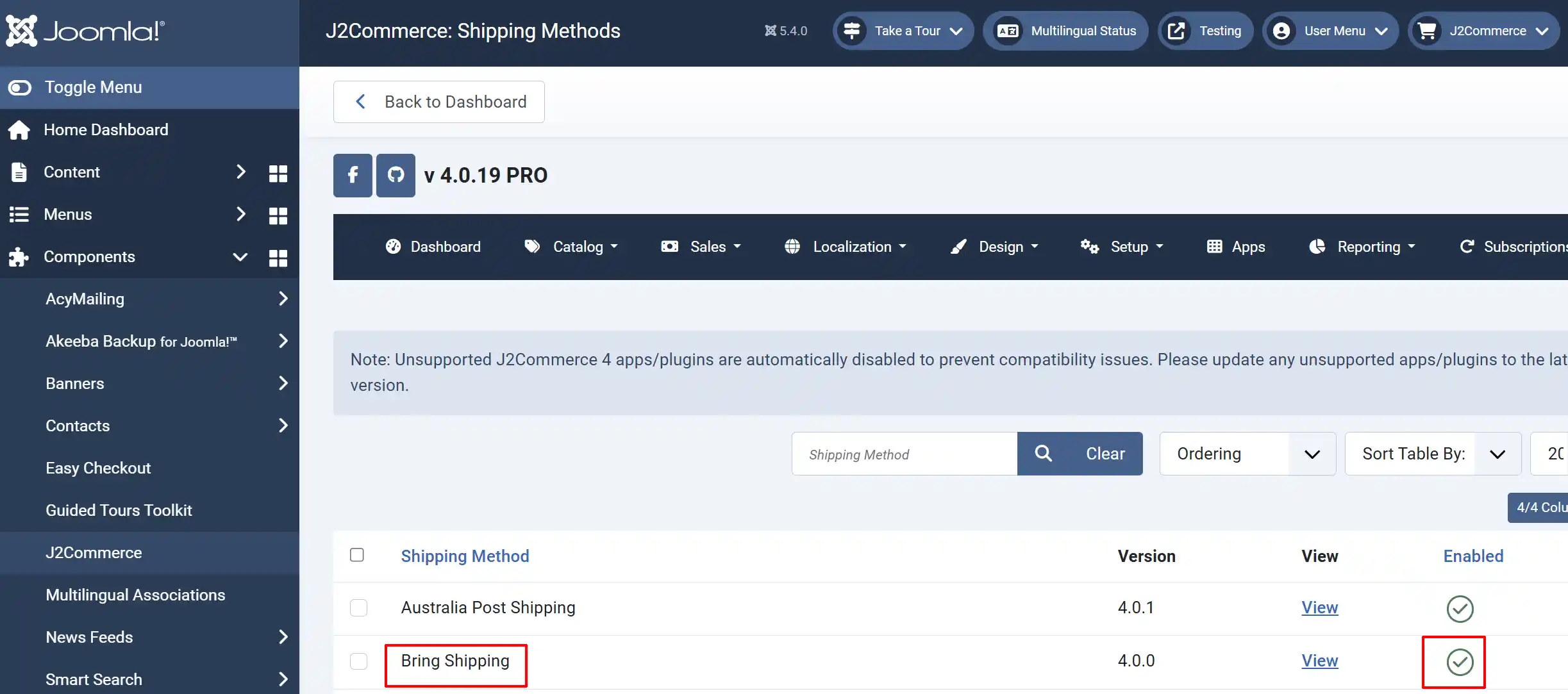
Task: Expand the News Feeds submenu arrow
Action: coord(283,637)
